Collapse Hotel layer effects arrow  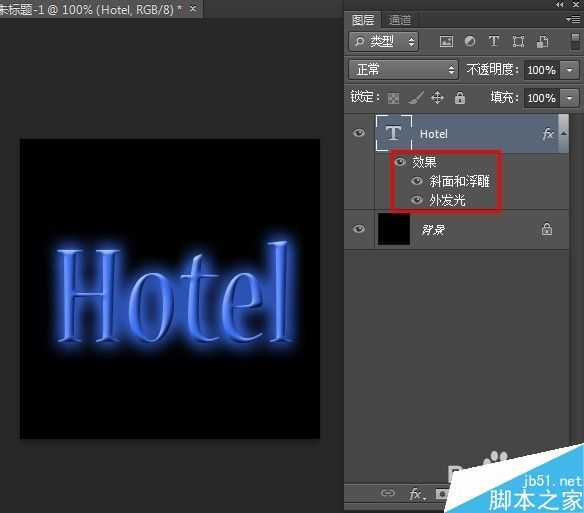tap(564, 133)
